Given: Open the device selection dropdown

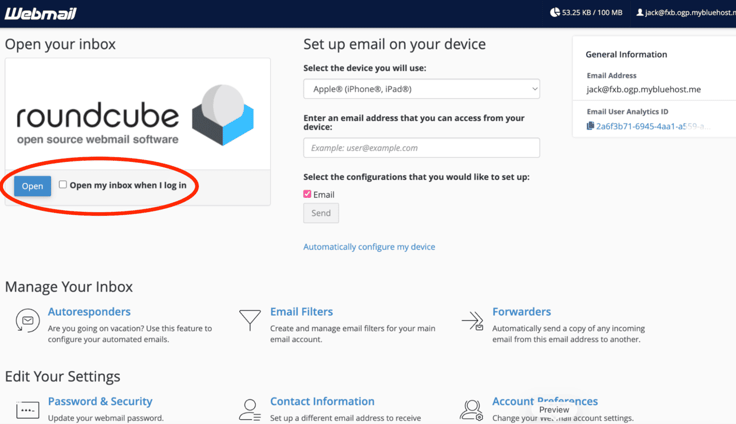Looking at the screenshot, I should 421,89.
